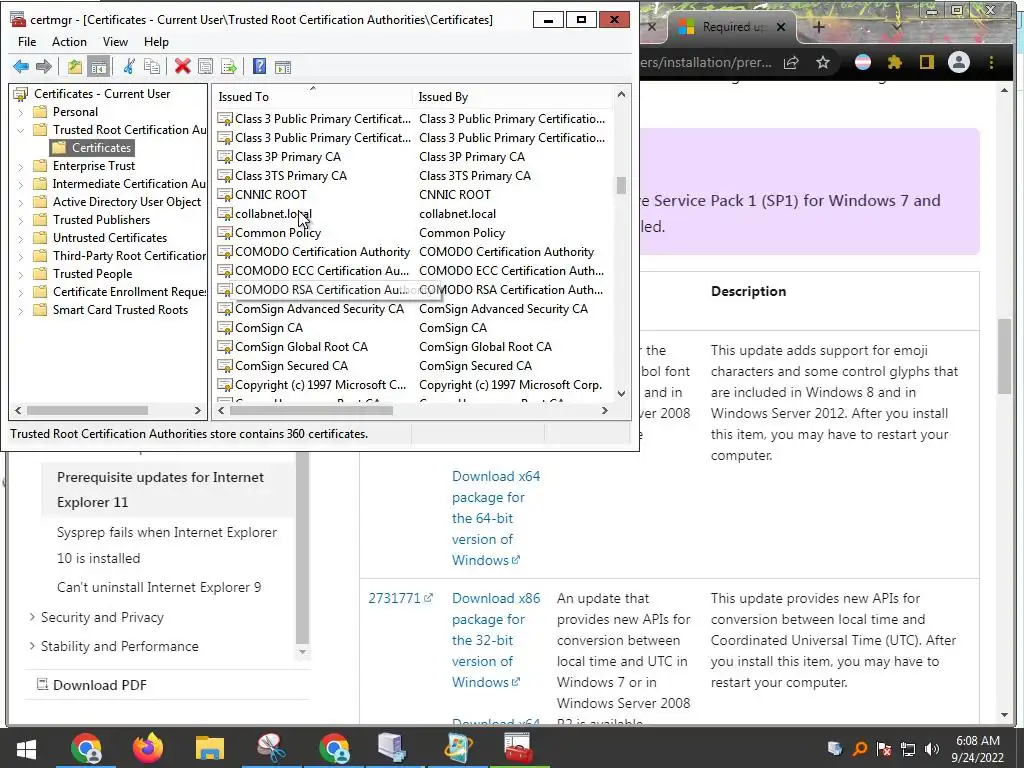Screen dimensions: 1024x768
Task: Select Certificates folder under Trusted Root
Action: [93, 148]
